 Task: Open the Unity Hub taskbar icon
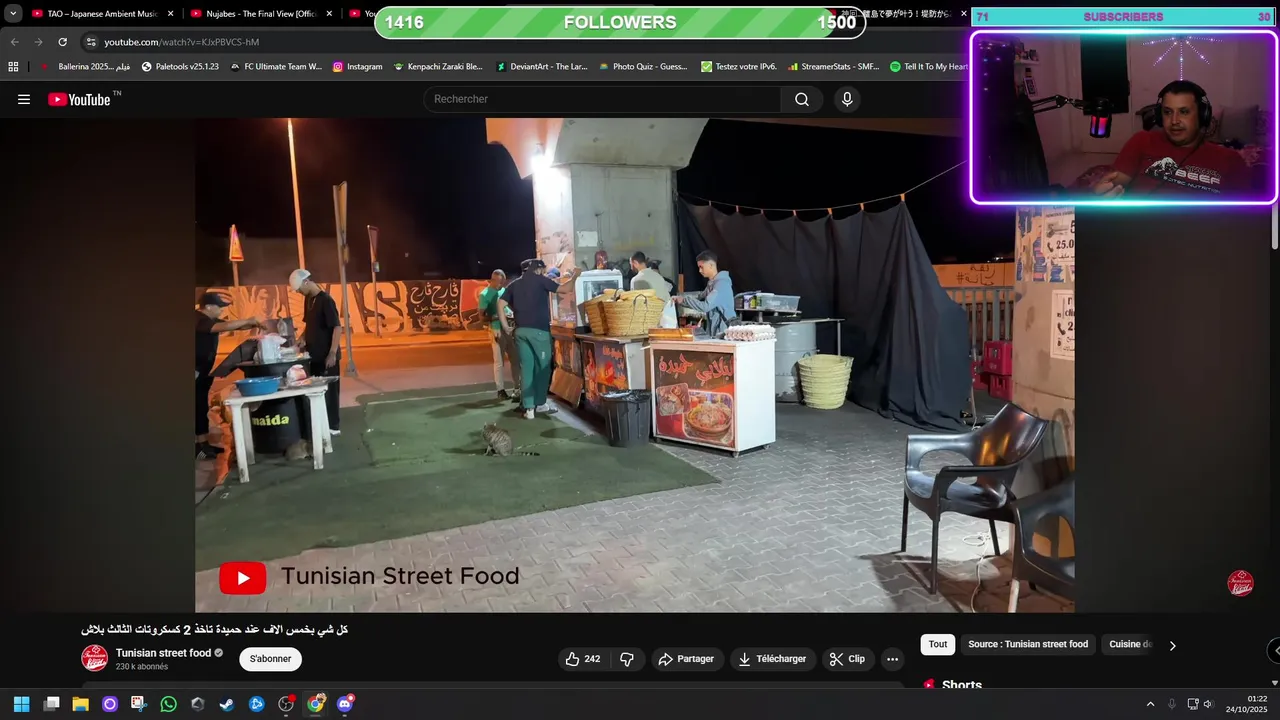pyautogui.click(x=198, y=704)
